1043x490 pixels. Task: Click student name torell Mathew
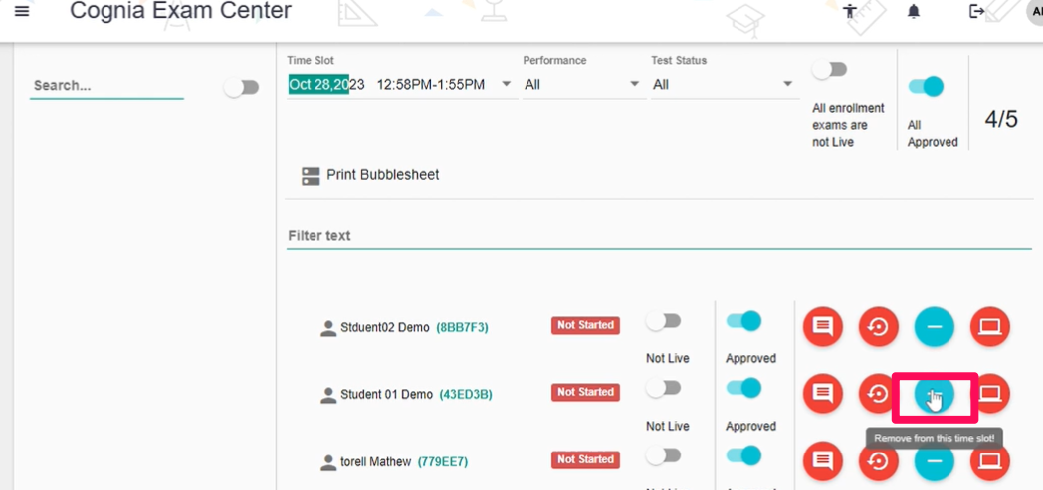coord(375,461)
